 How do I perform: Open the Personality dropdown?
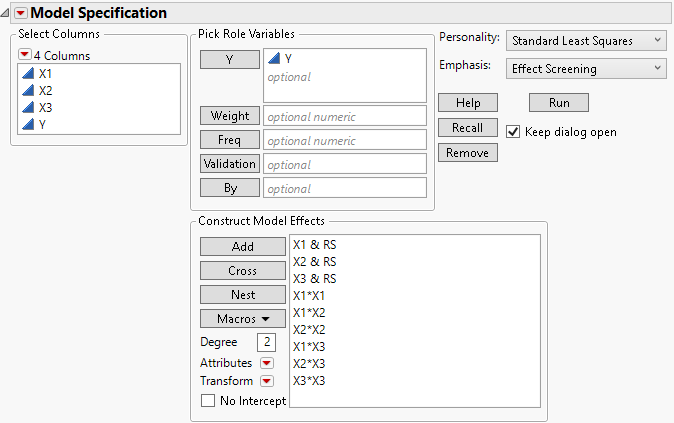pos(586,40)
